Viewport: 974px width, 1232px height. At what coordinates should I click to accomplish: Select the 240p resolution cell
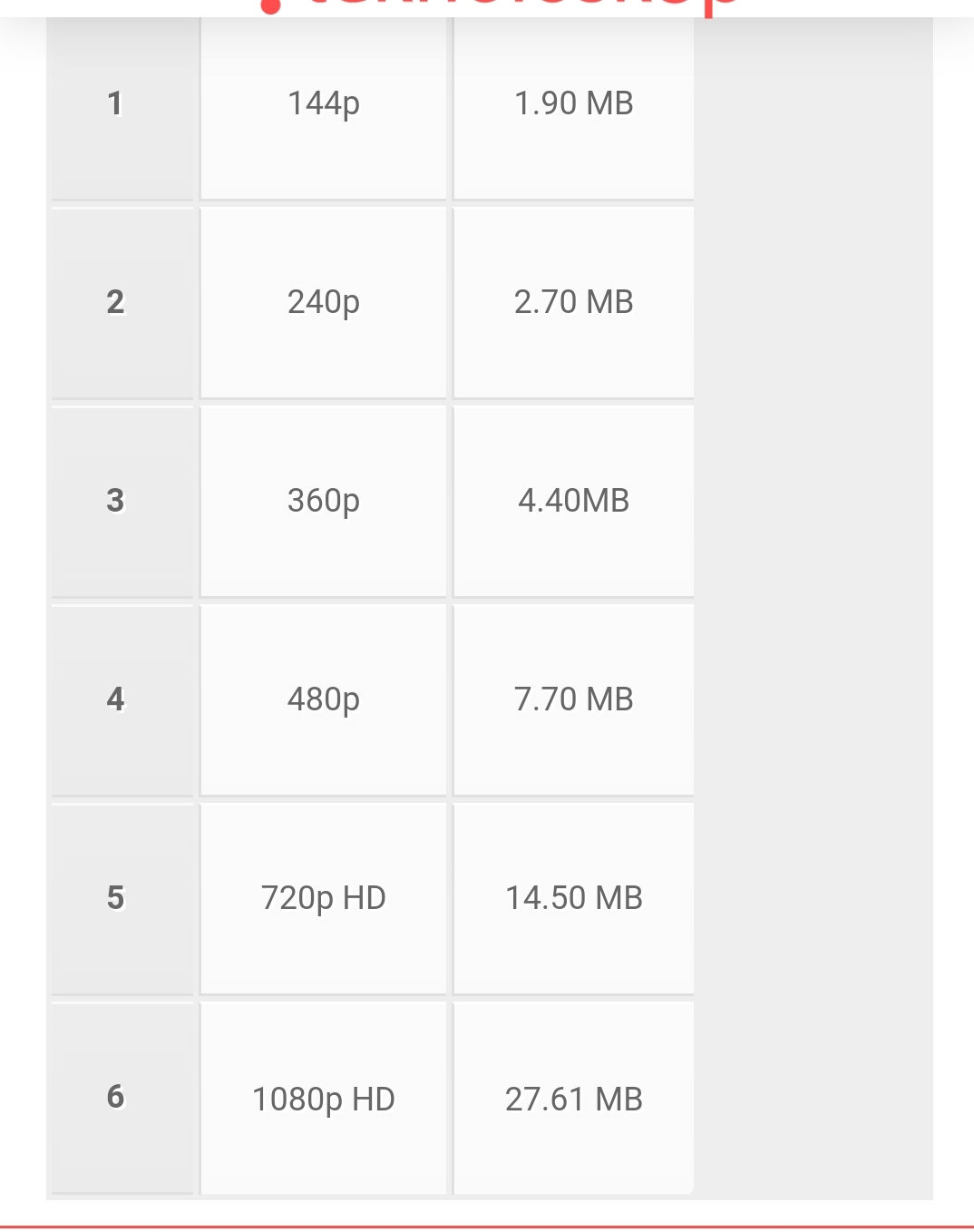coord(323,302)
